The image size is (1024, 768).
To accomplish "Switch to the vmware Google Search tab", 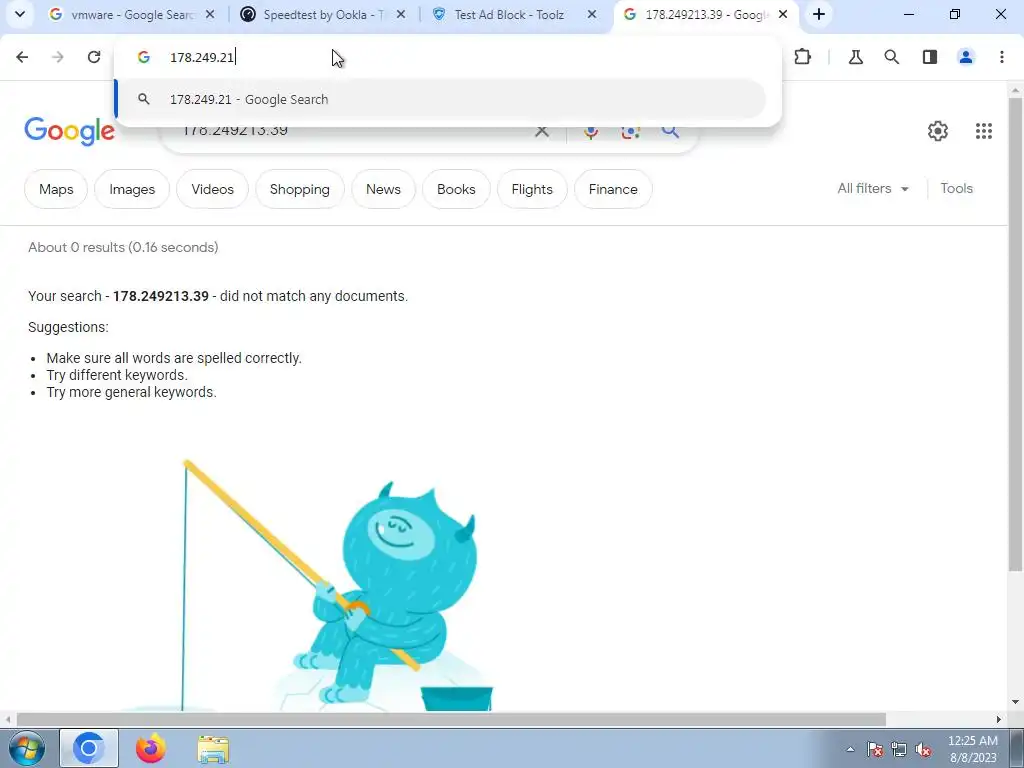I will pyautogui.click(x=133, y=14).
